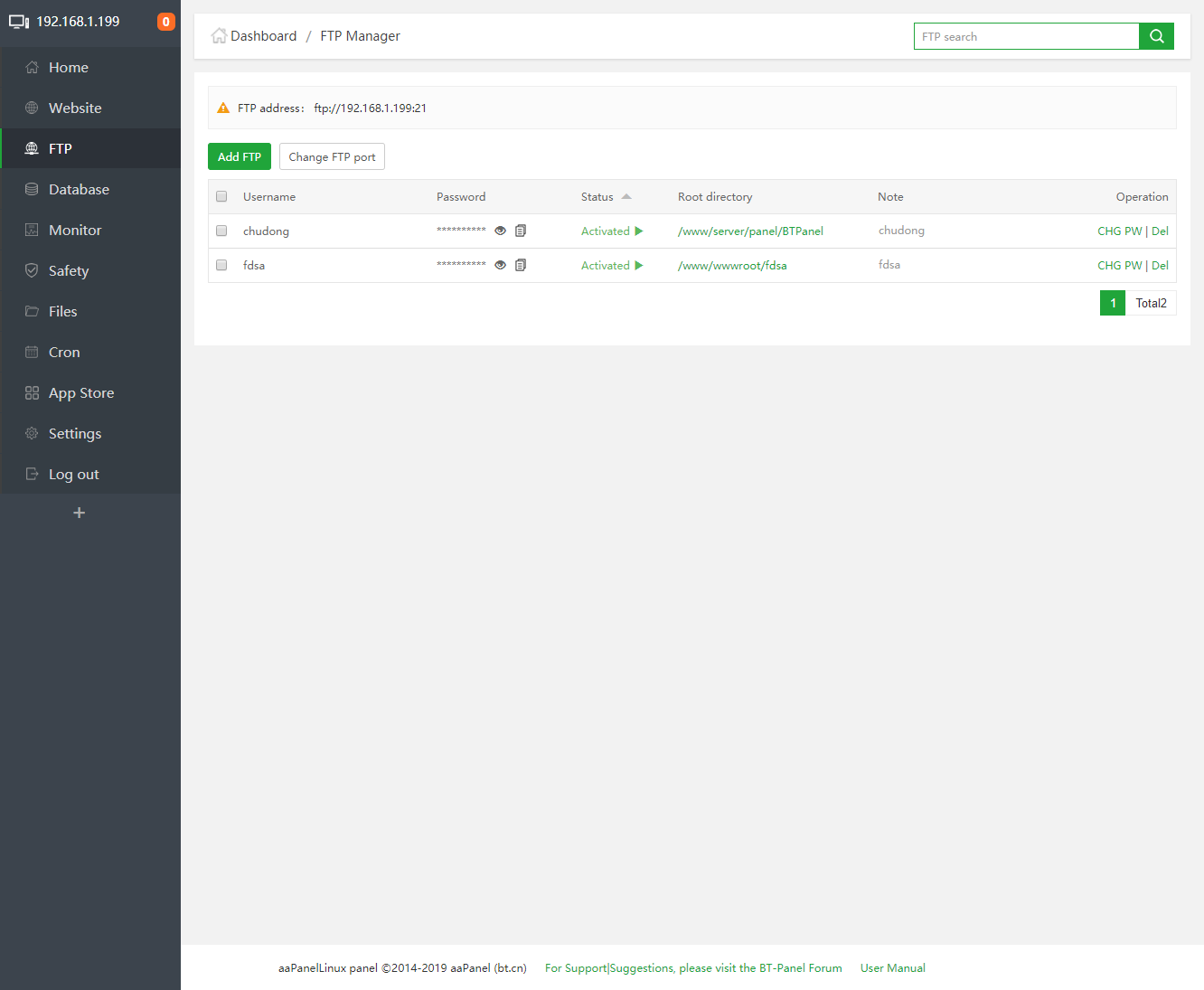Click the Files folder icon in sidebar
This screenshot has width=1204, height=990.
32,312
